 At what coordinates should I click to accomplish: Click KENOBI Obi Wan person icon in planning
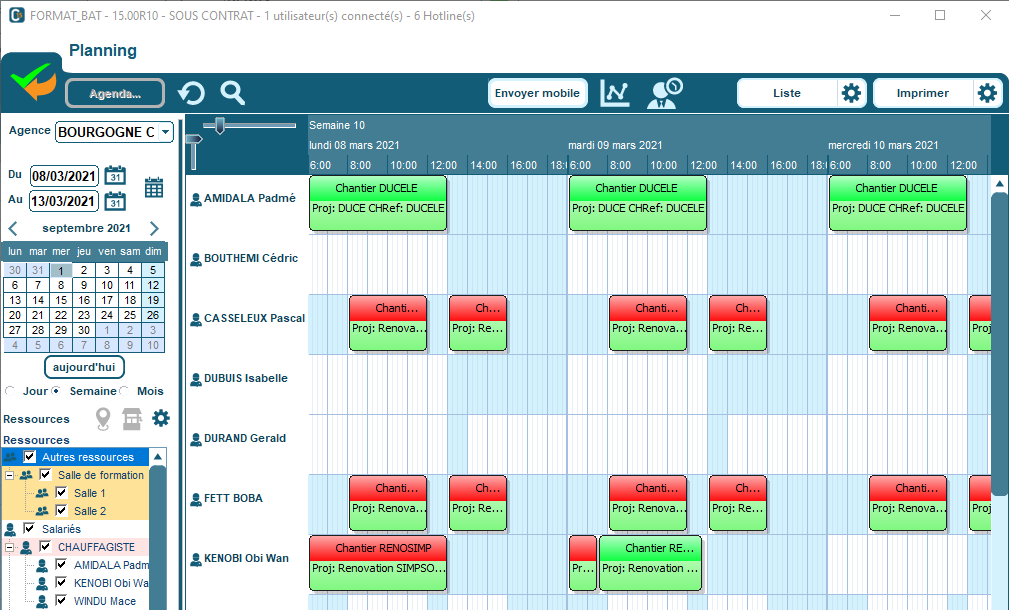pos(196,559)
